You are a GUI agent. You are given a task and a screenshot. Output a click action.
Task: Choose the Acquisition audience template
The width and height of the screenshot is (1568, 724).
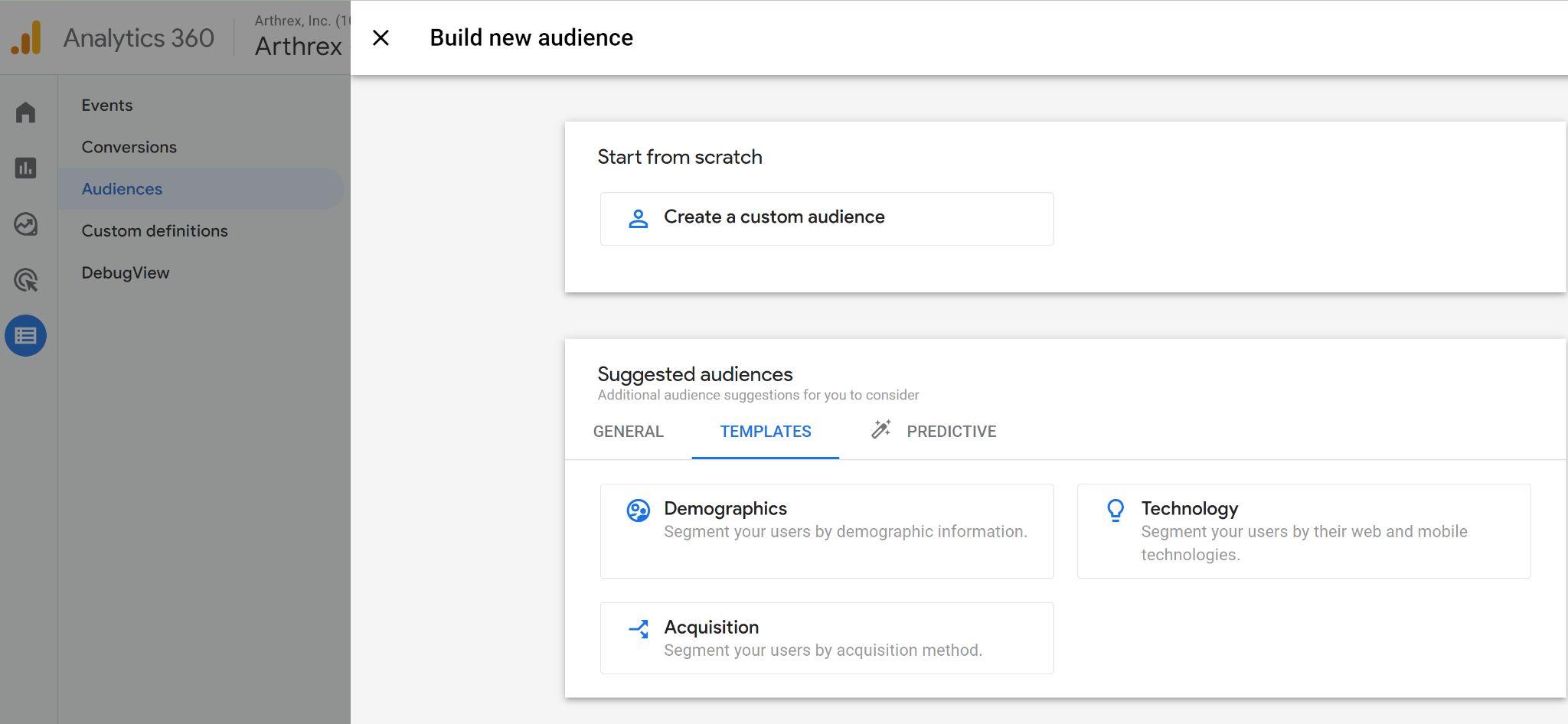coord(826,638)
